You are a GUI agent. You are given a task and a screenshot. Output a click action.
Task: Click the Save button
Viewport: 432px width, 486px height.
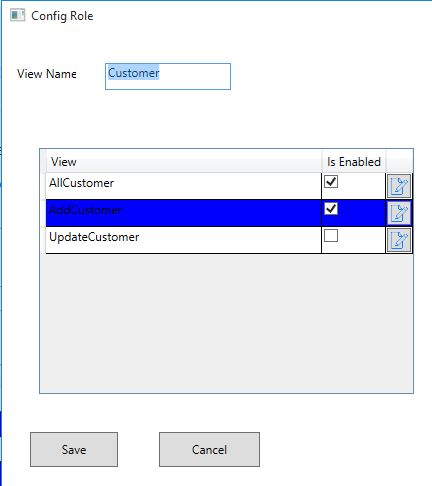(74, 449)
